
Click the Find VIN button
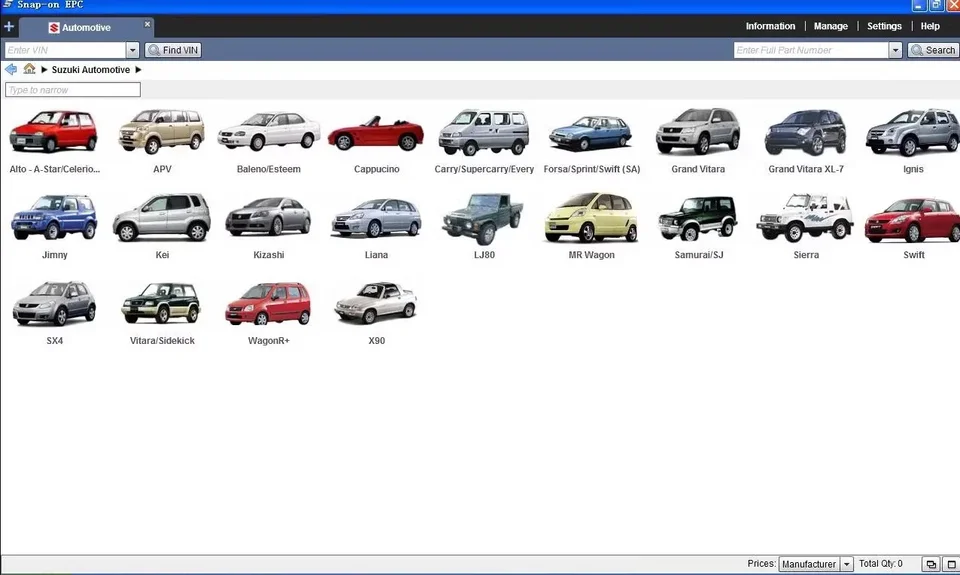[x=174, y=50]
